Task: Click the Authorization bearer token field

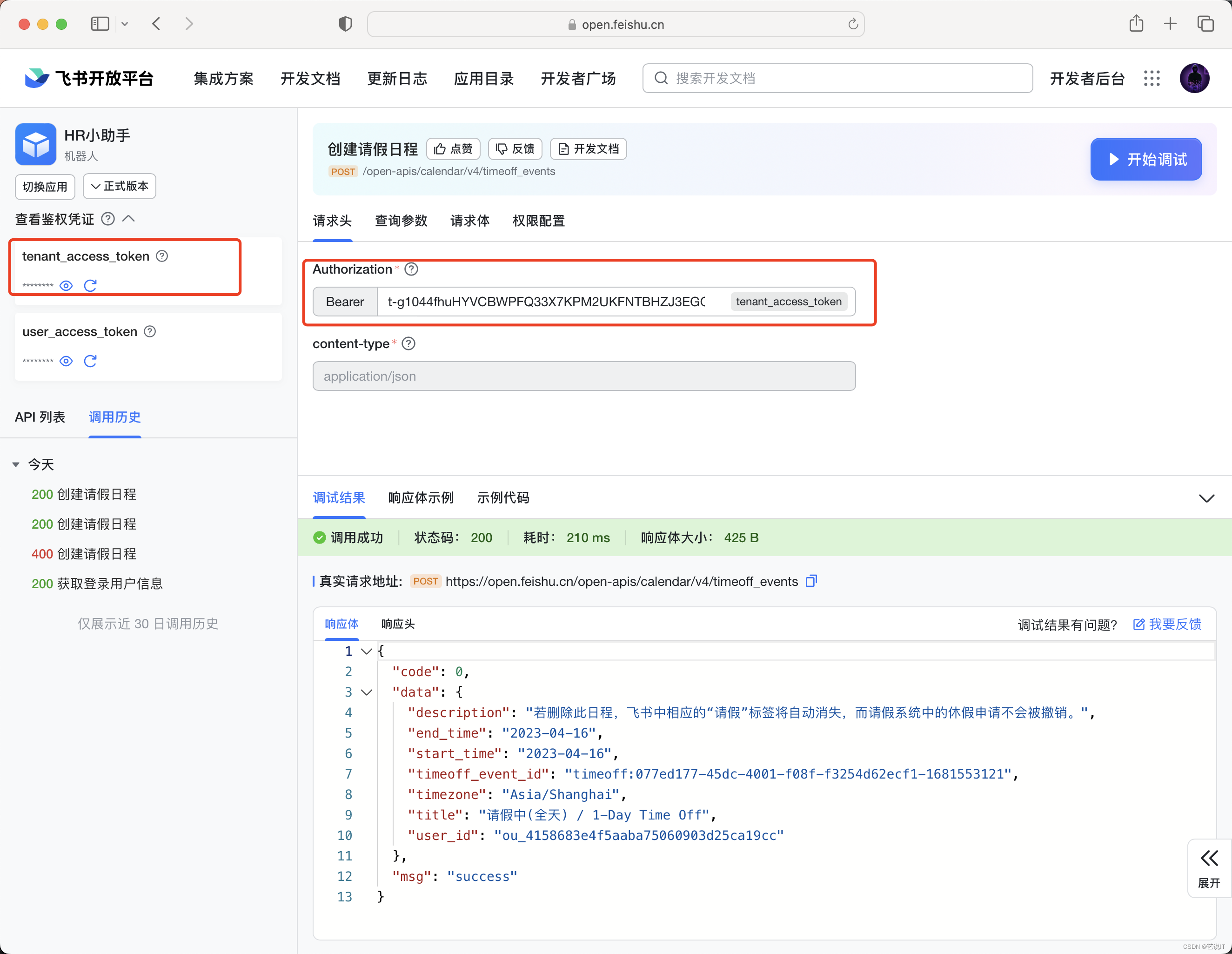Action: [546, 302]
